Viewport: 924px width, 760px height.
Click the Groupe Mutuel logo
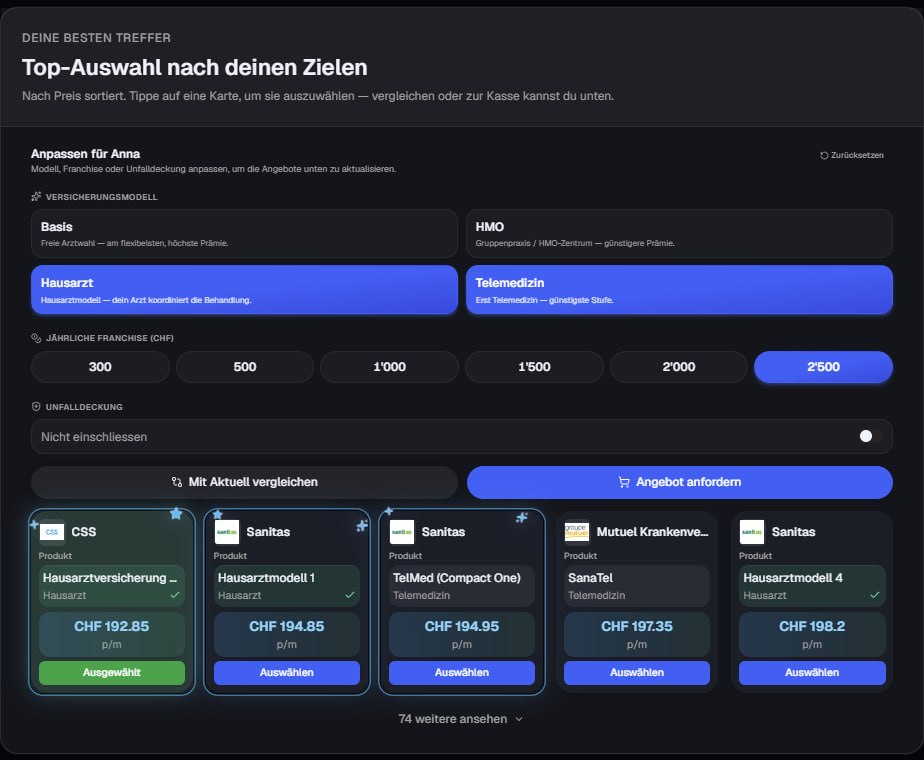point(576,531)
